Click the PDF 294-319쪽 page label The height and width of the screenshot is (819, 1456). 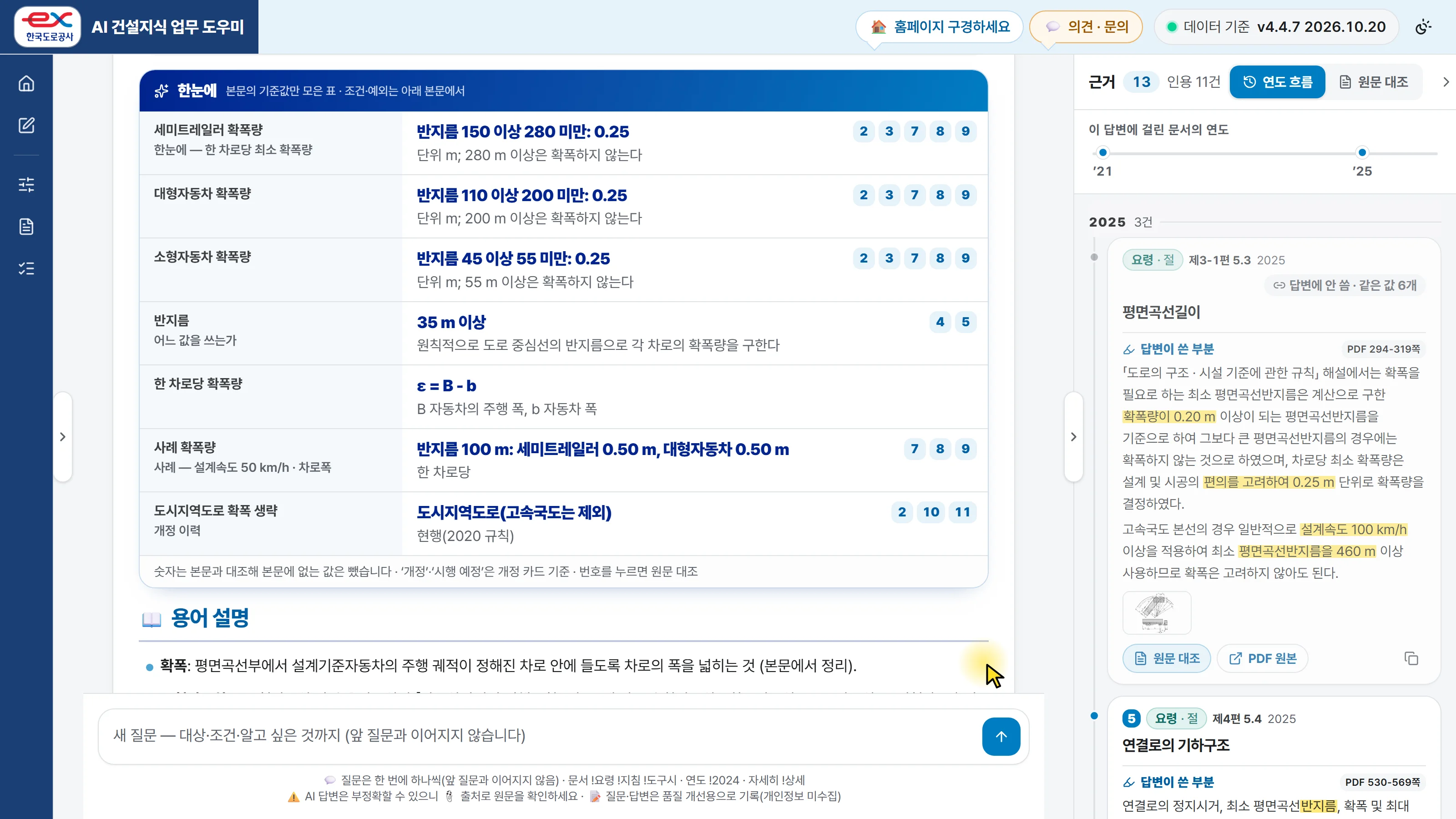1383,349
